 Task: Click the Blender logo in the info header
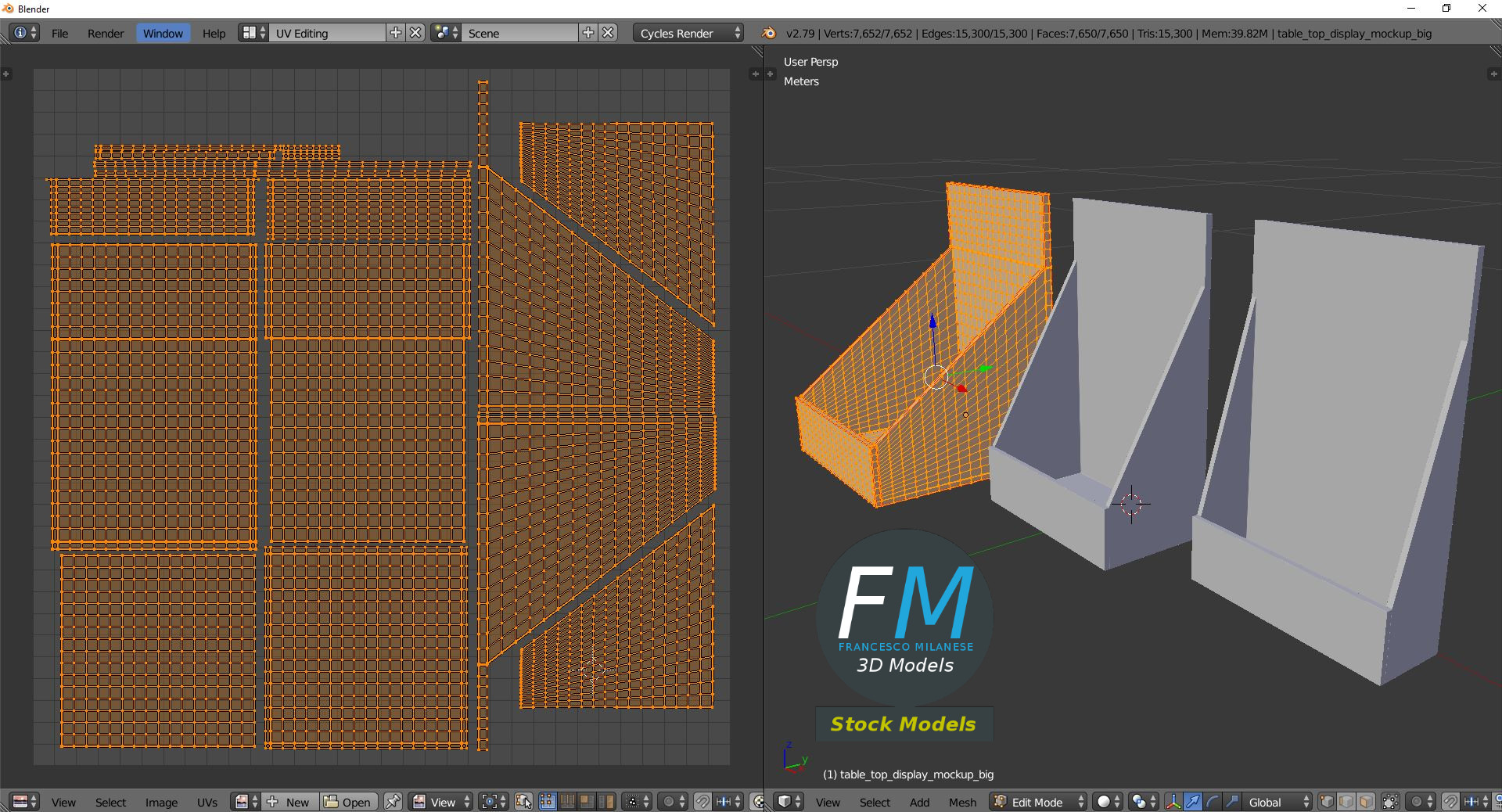tap(769, 33)
